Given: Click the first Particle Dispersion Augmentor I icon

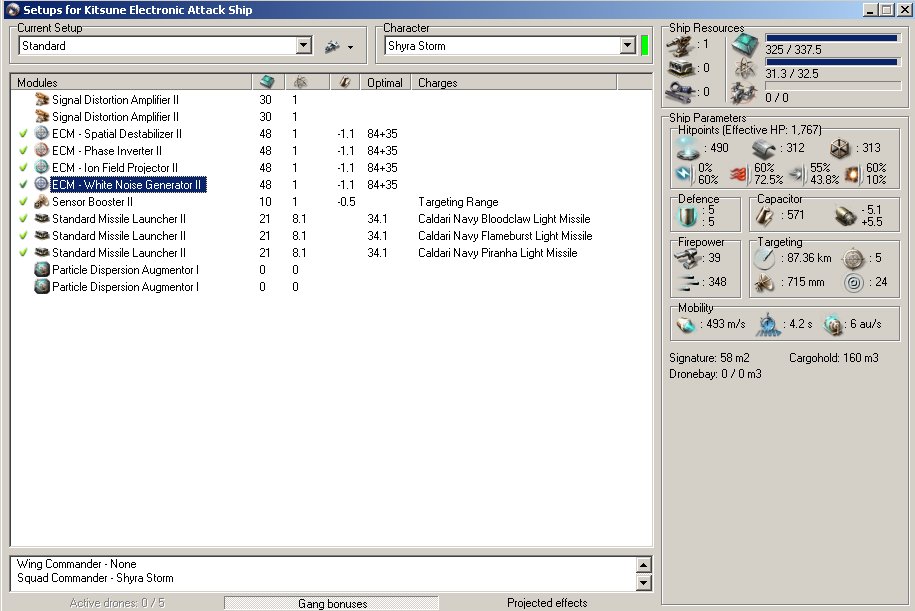Looking at the screenshot, I should pos(41,270).
